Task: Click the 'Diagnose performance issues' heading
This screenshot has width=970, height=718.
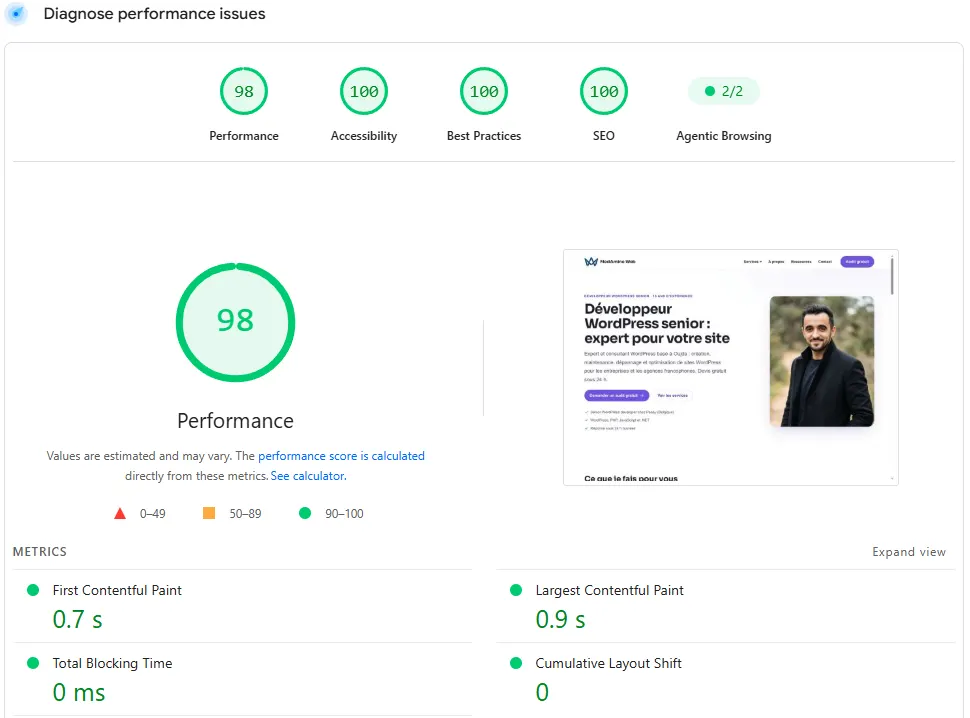Action: click(x=154, y=14)
